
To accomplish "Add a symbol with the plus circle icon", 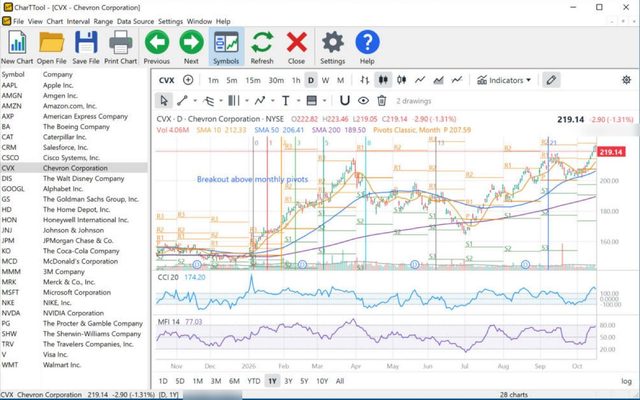I will [188, 80].
